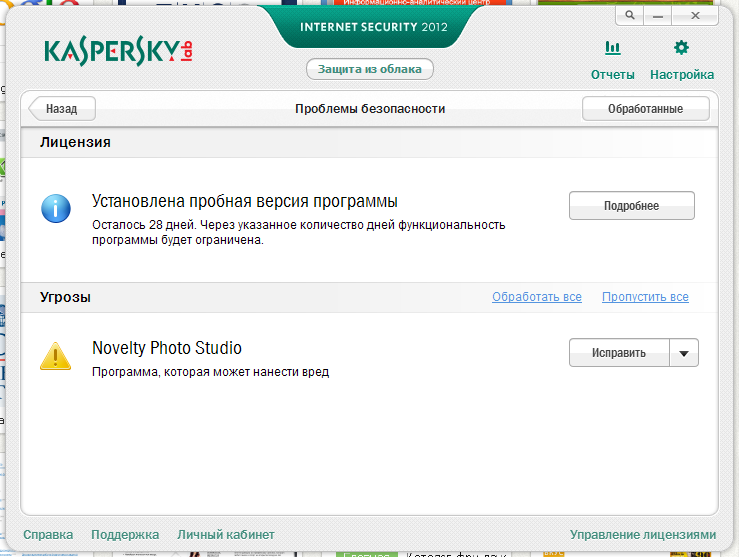Screen dimensions: 739x557
Task: Click Исправить to fix Novelty Photo Studio
Action: tap(619, 353)
